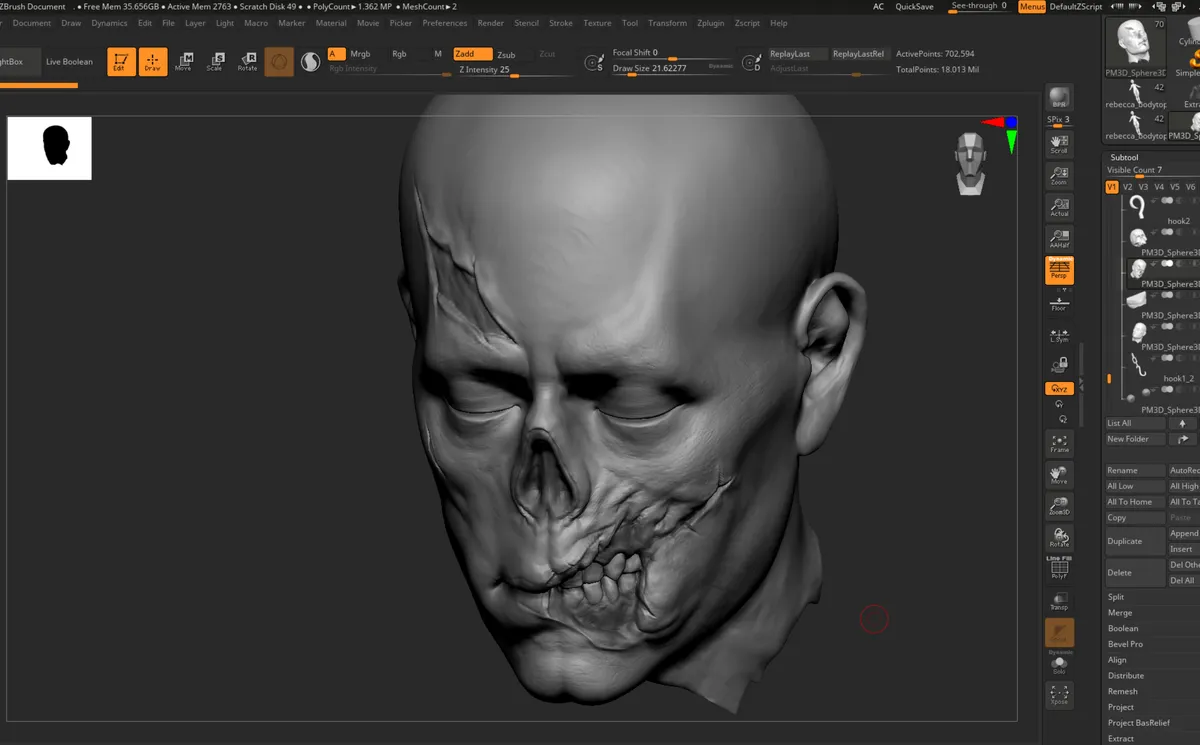
Task: Open the Stroke menu
Action: click(561, 23)
